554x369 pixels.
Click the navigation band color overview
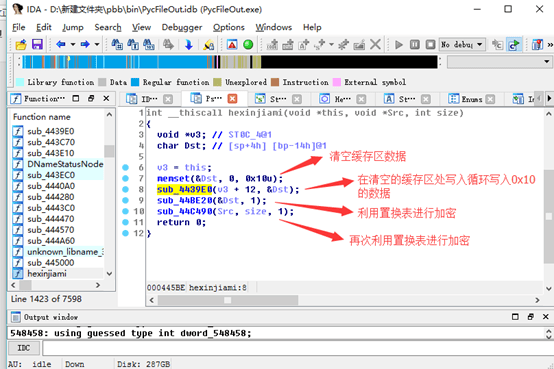click(230, 62)
